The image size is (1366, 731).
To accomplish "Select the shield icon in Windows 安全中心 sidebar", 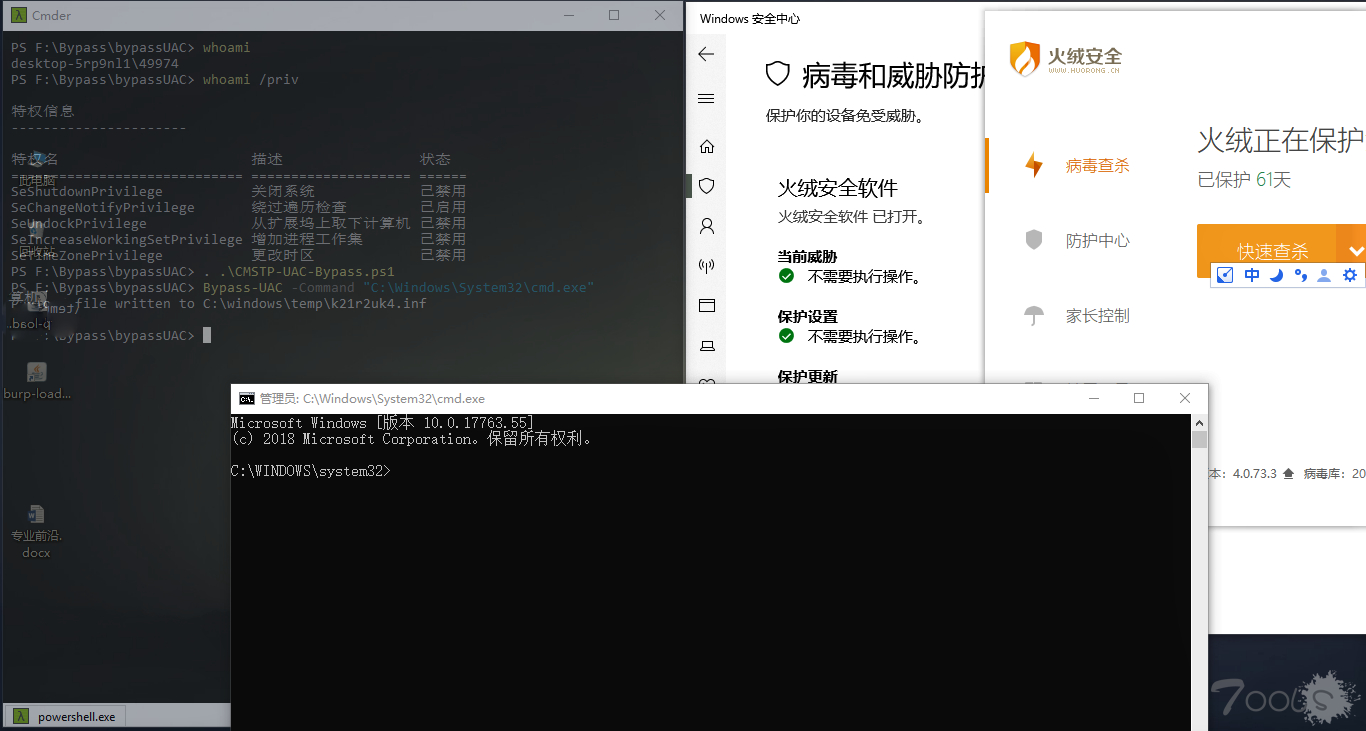I will coord(707,186).
